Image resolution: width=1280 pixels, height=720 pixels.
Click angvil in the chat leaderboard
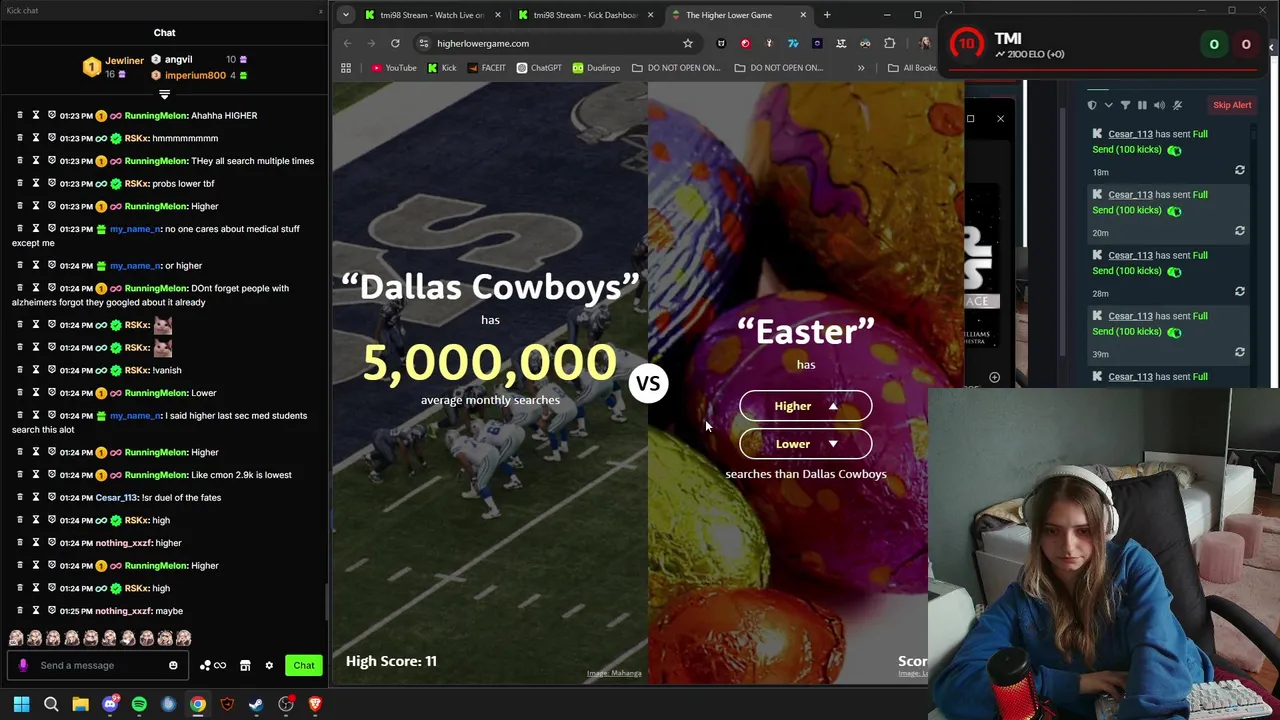(178, 60)
